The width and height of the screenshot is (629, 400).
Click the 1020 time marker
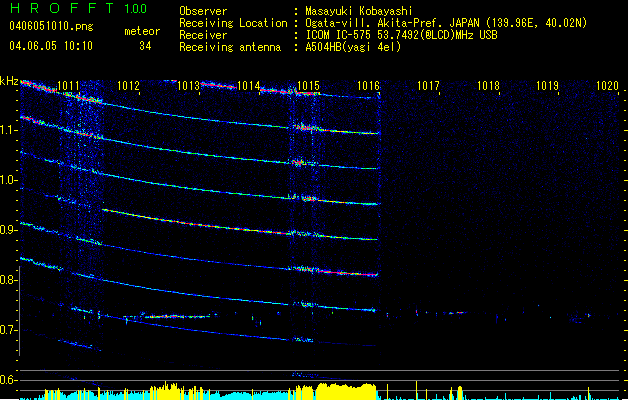[607, 87]
